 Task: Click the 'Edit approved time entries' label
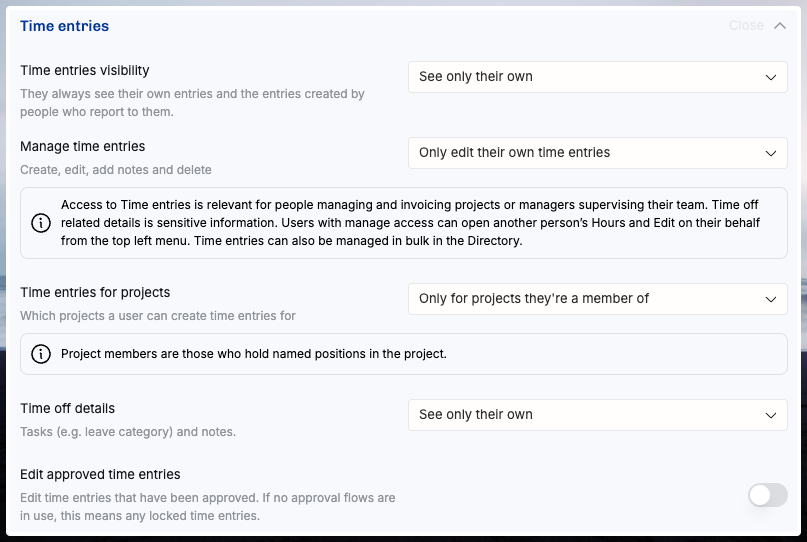(x=100, y=474)
